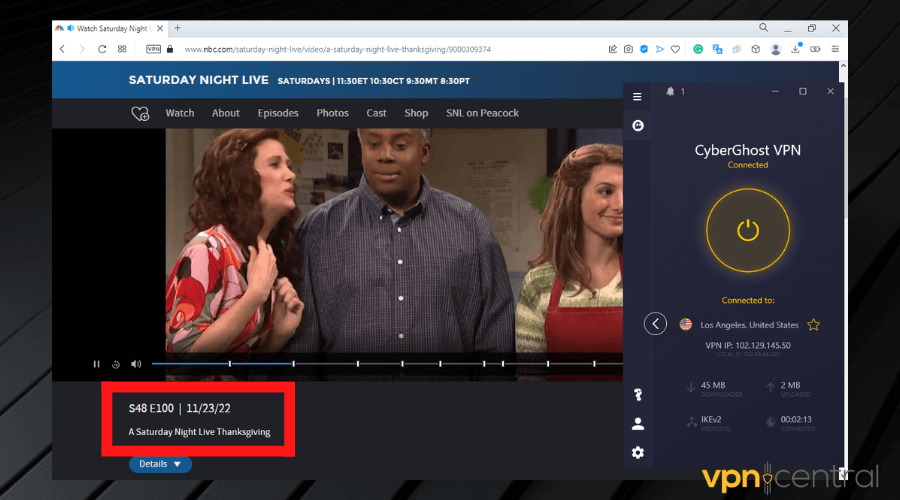Rewind the video with the replay icon

(116, 364)
